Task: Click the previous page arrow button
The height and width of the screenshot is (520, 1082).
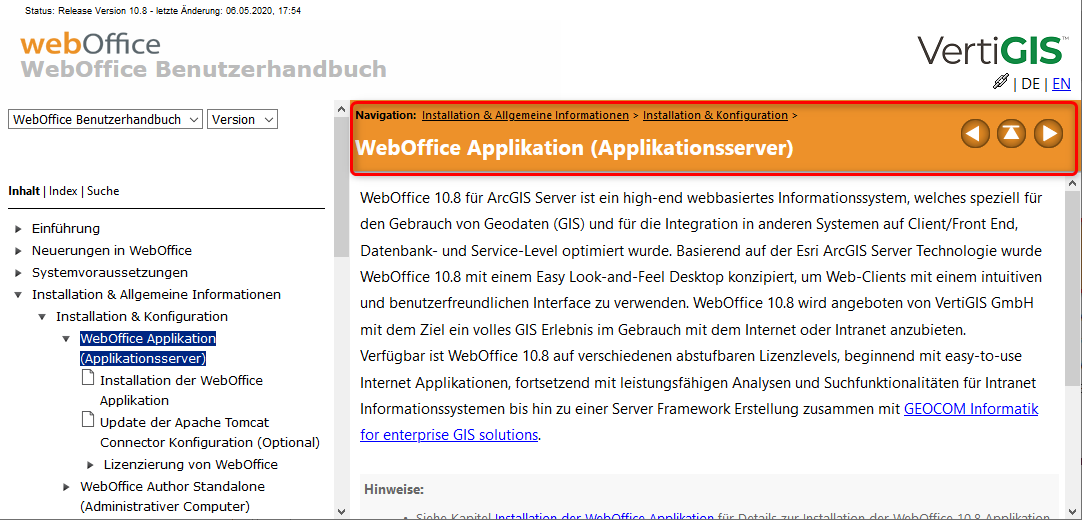Action: [975, 133]
